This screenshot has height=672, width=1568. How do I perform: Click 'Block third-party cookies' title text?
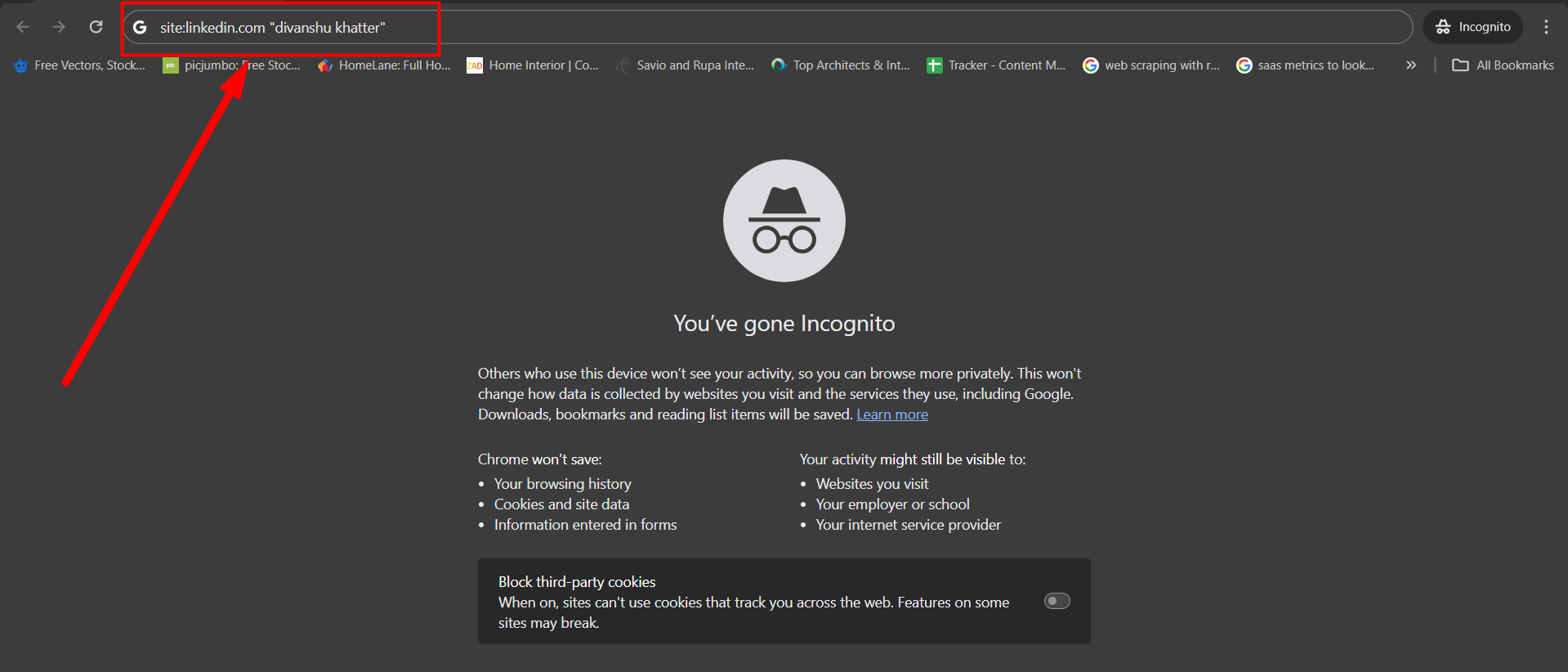point(577,582)
